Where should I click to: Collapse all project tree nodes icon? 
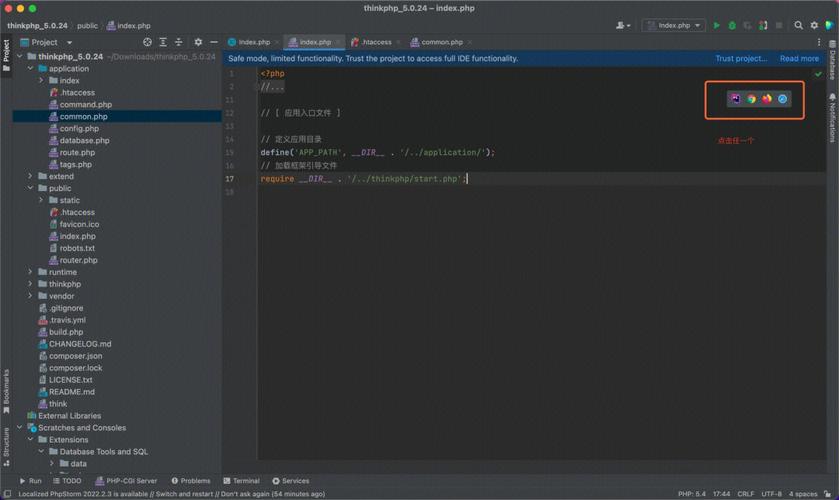pos(179,42)
